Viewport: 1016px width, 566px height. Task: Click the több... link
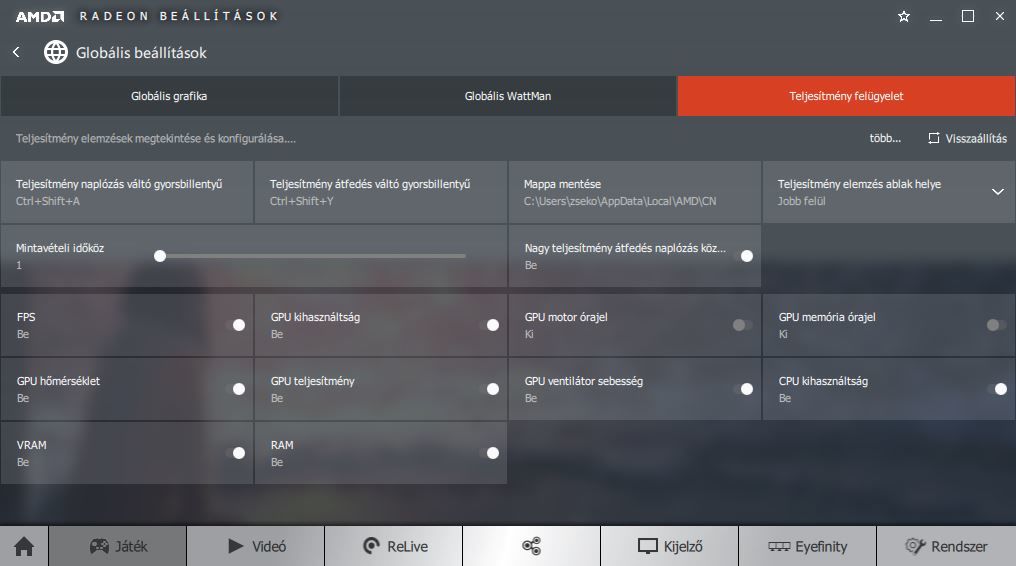[885, 138]
